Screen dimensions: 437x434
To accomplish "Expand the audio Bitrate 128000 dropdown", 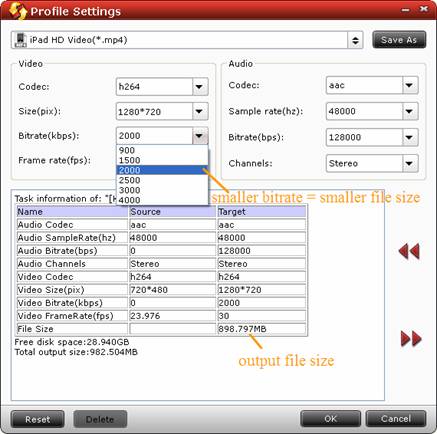I will [410, 137].
